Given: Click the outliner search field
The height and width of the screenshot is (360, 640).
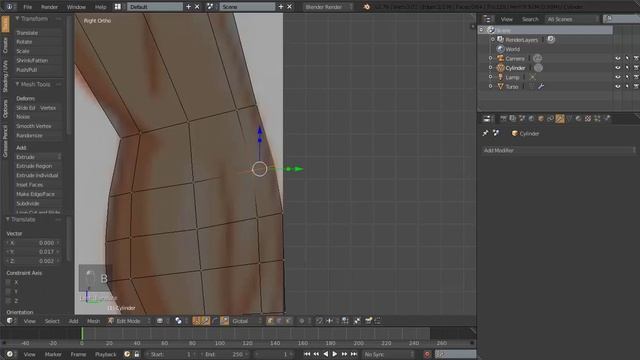Looking at the screenshot, I should click(622, 19).
